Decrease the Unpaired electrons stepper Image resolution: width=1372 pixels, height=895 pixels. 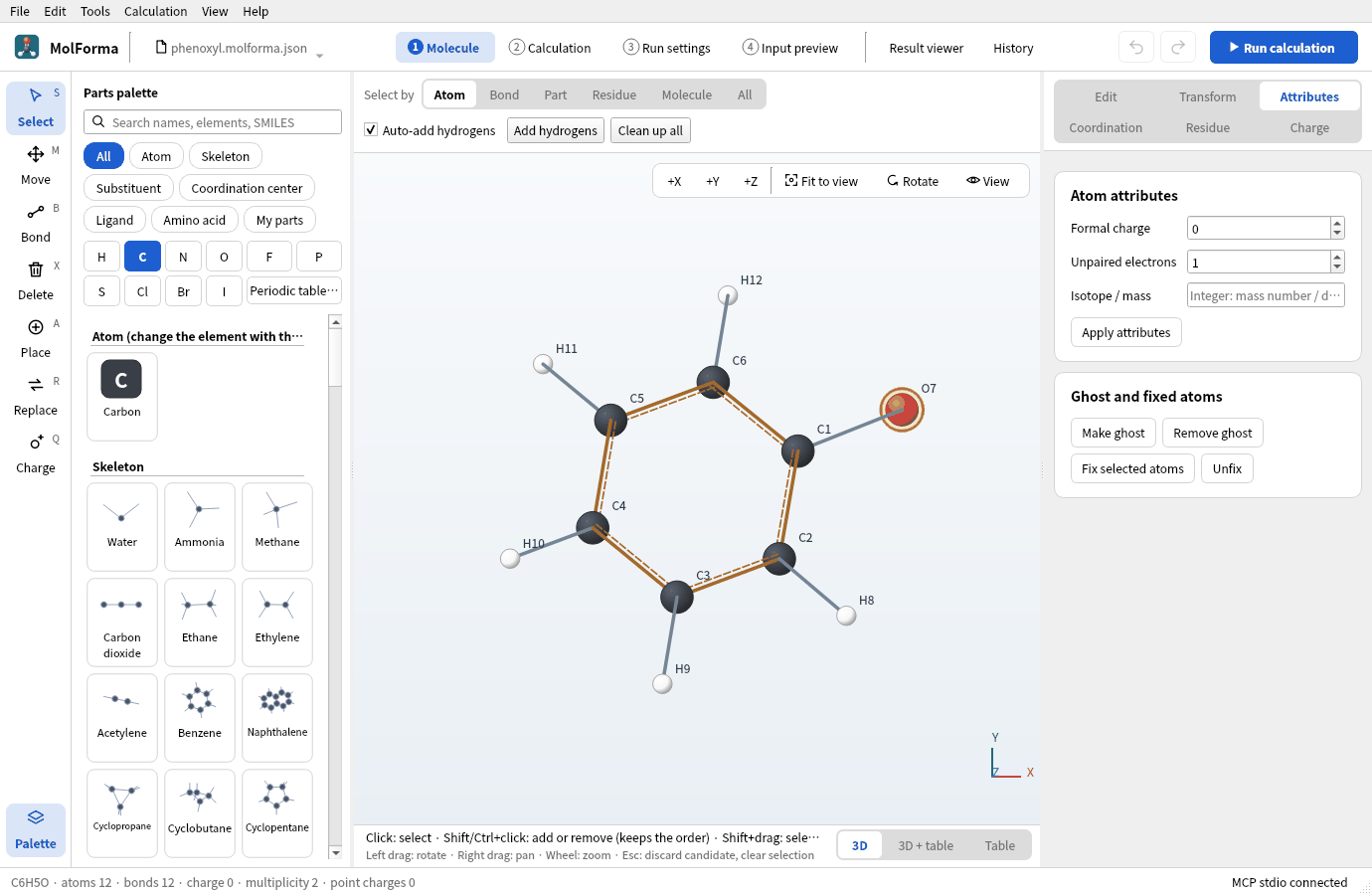point(1337,268)
